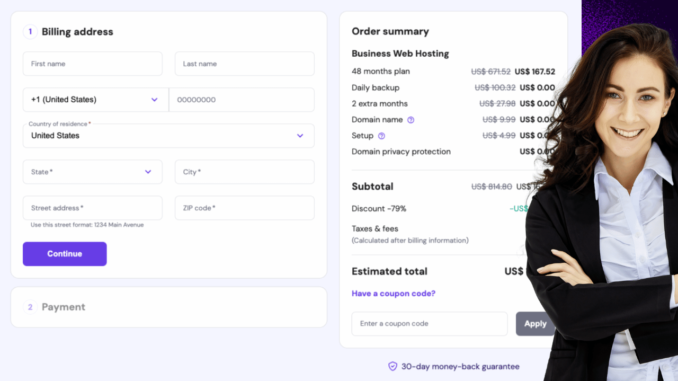Click the US$ 167.52 plan price
678x381 pixels.
click(535, 71)
